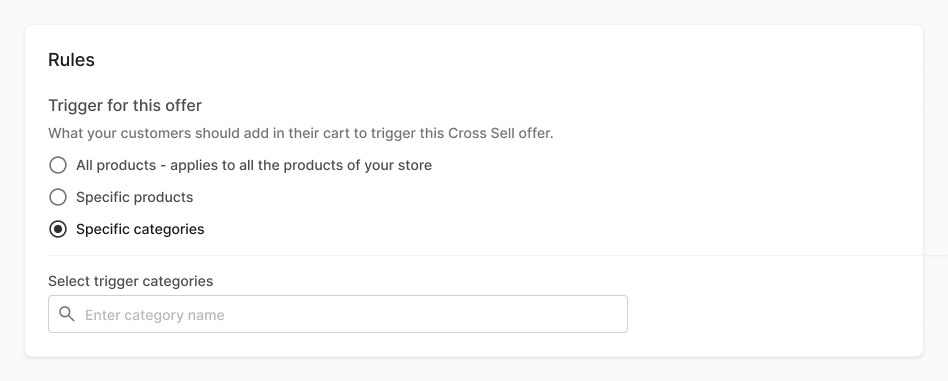
Task: Click the 'Specific categories' label text
Action: point(140,229)
